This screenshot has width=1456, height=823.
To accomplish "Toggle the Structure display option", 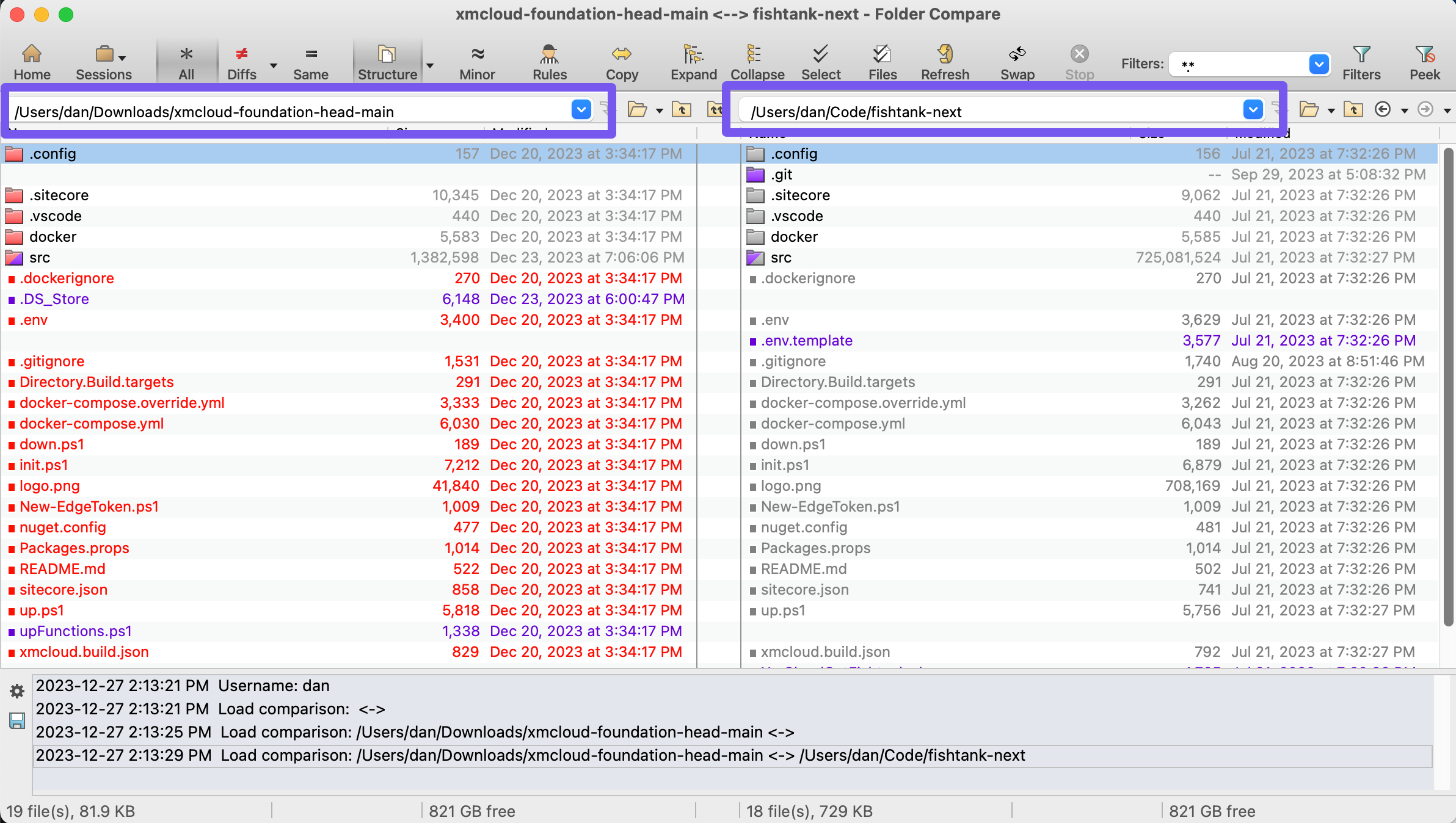I will pyautogui.click(x=387, y=62).
